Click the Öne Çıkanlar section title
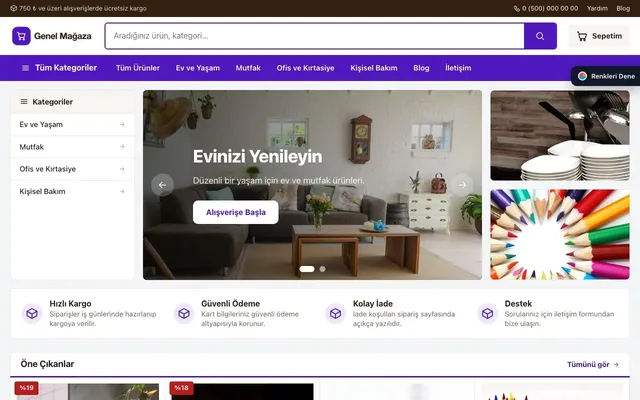Image resolution: width=640 pixels, height=400 pixels. [47, 364]
